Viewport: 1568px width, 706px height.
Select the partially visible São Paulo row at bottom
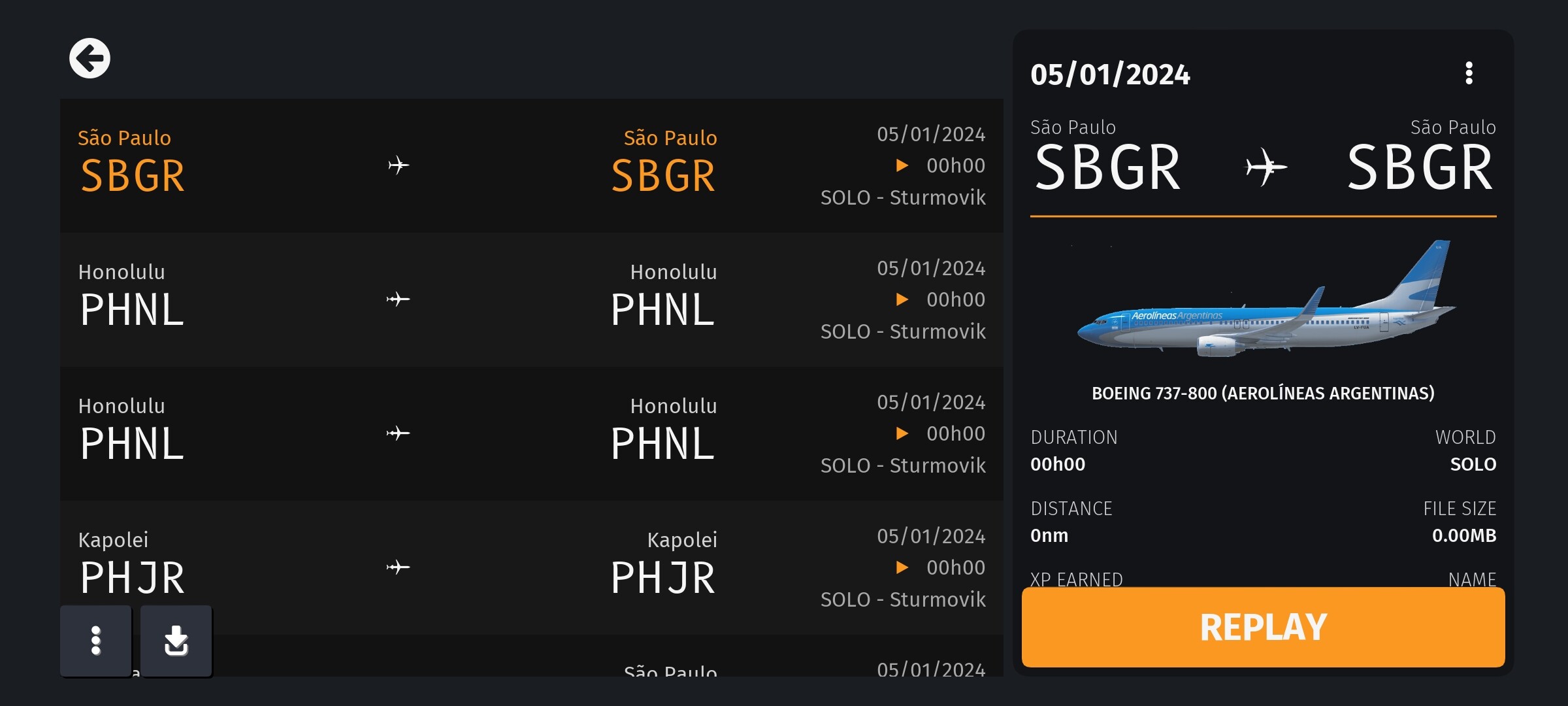coord(532,656)
